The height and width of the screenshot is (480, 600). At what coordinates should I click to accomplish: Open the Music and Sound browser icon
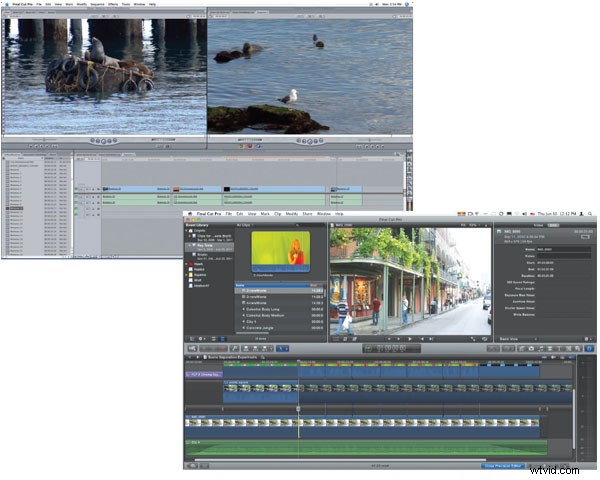coord(540,349)
